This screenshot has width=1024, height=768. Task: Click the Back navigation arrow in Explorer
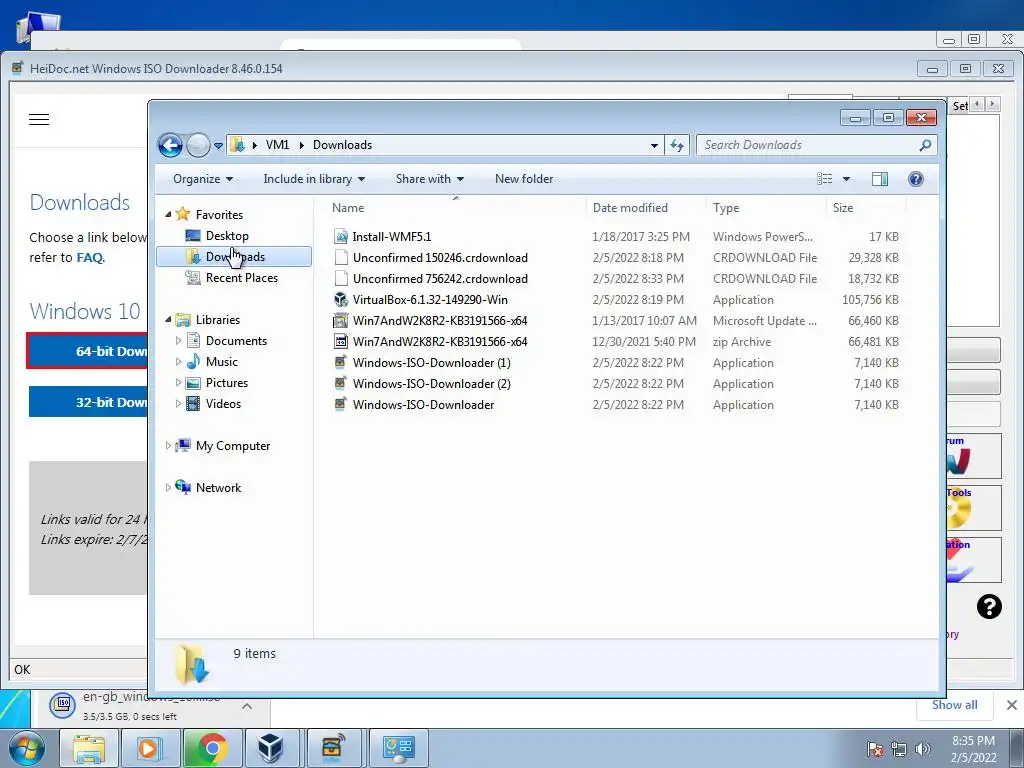[x=170, y=145]
